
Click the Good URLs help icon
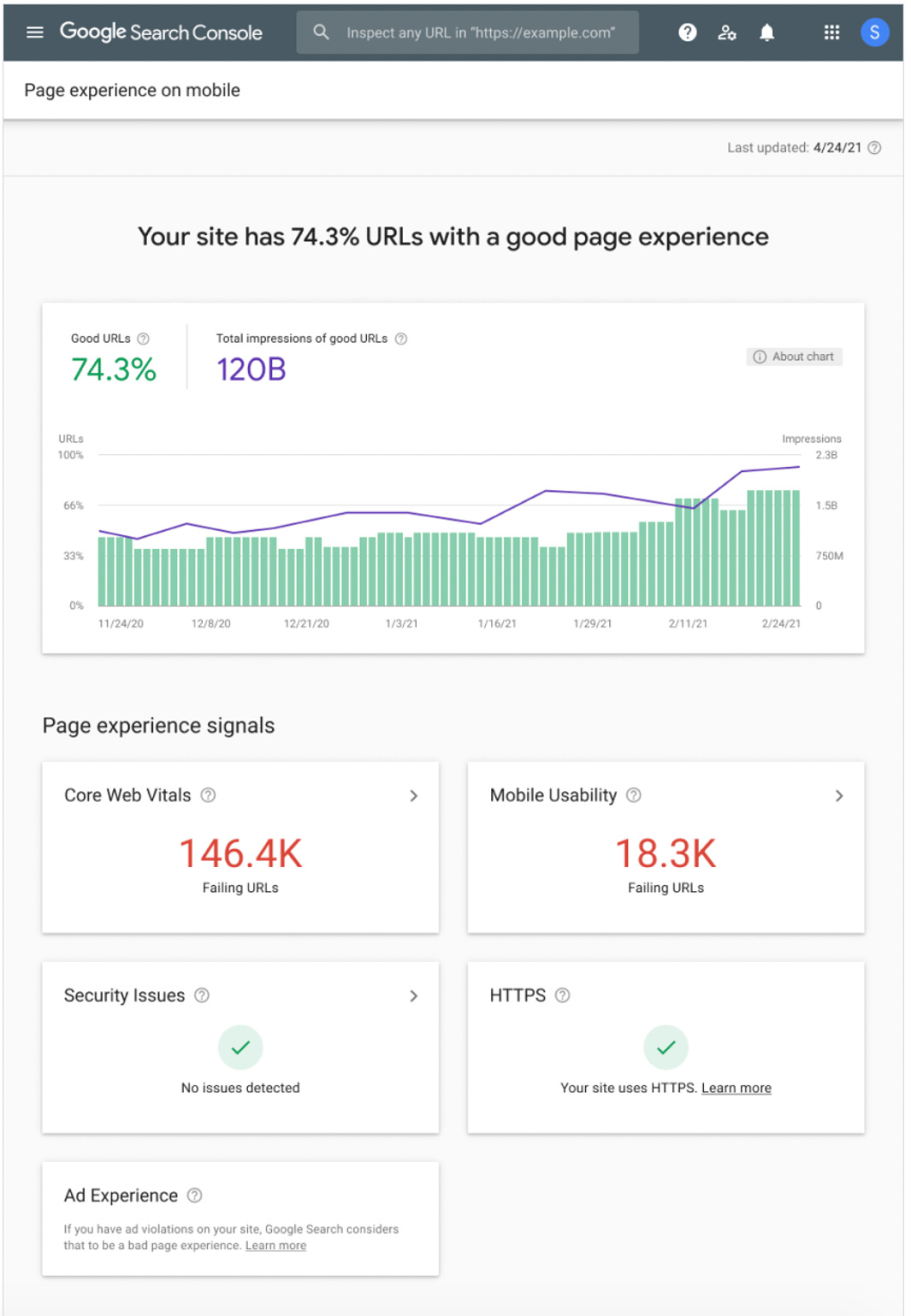tap(144, 339)
